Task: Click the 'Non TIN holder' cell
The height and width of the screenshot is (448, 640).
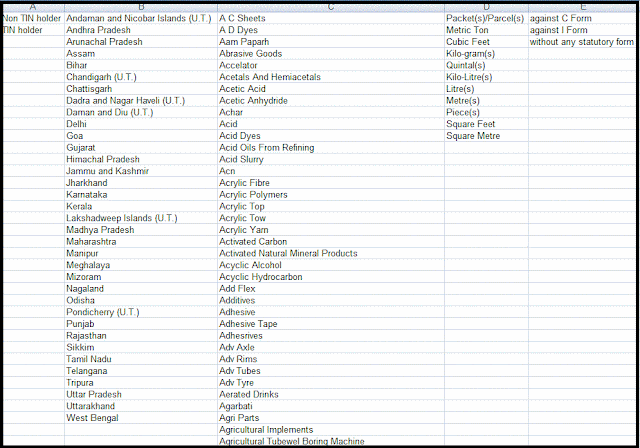Action: [33, 18]
